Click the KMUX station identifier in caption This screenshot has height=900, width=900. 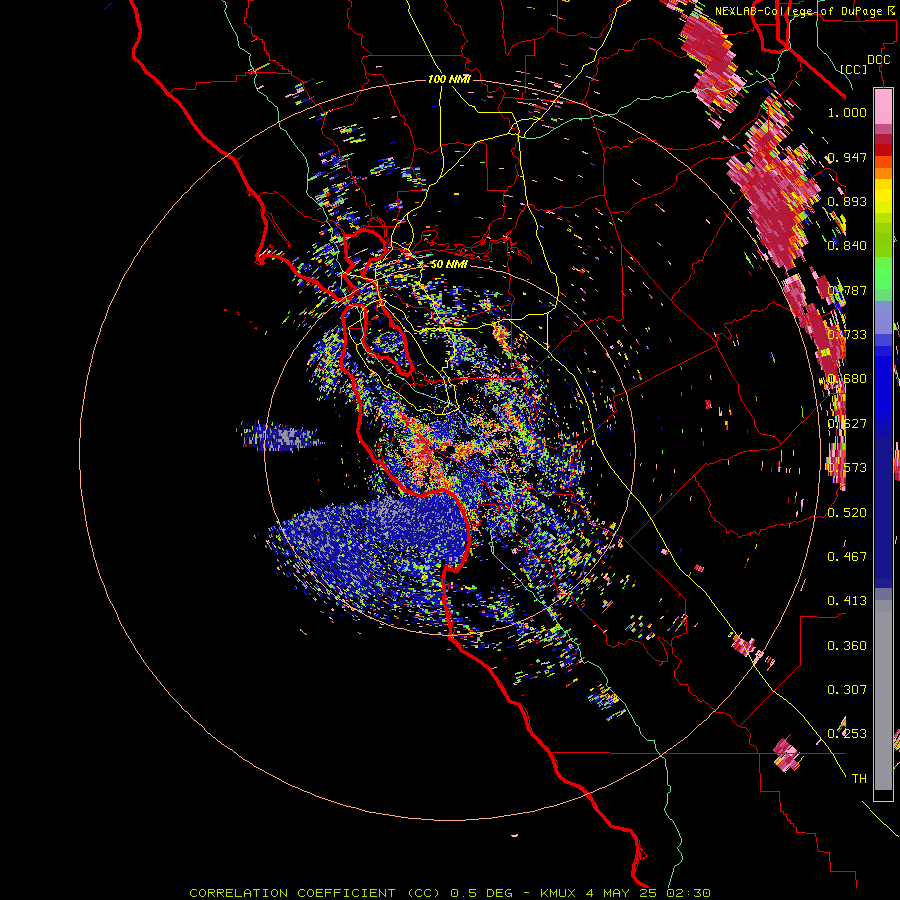coord(557,893)
